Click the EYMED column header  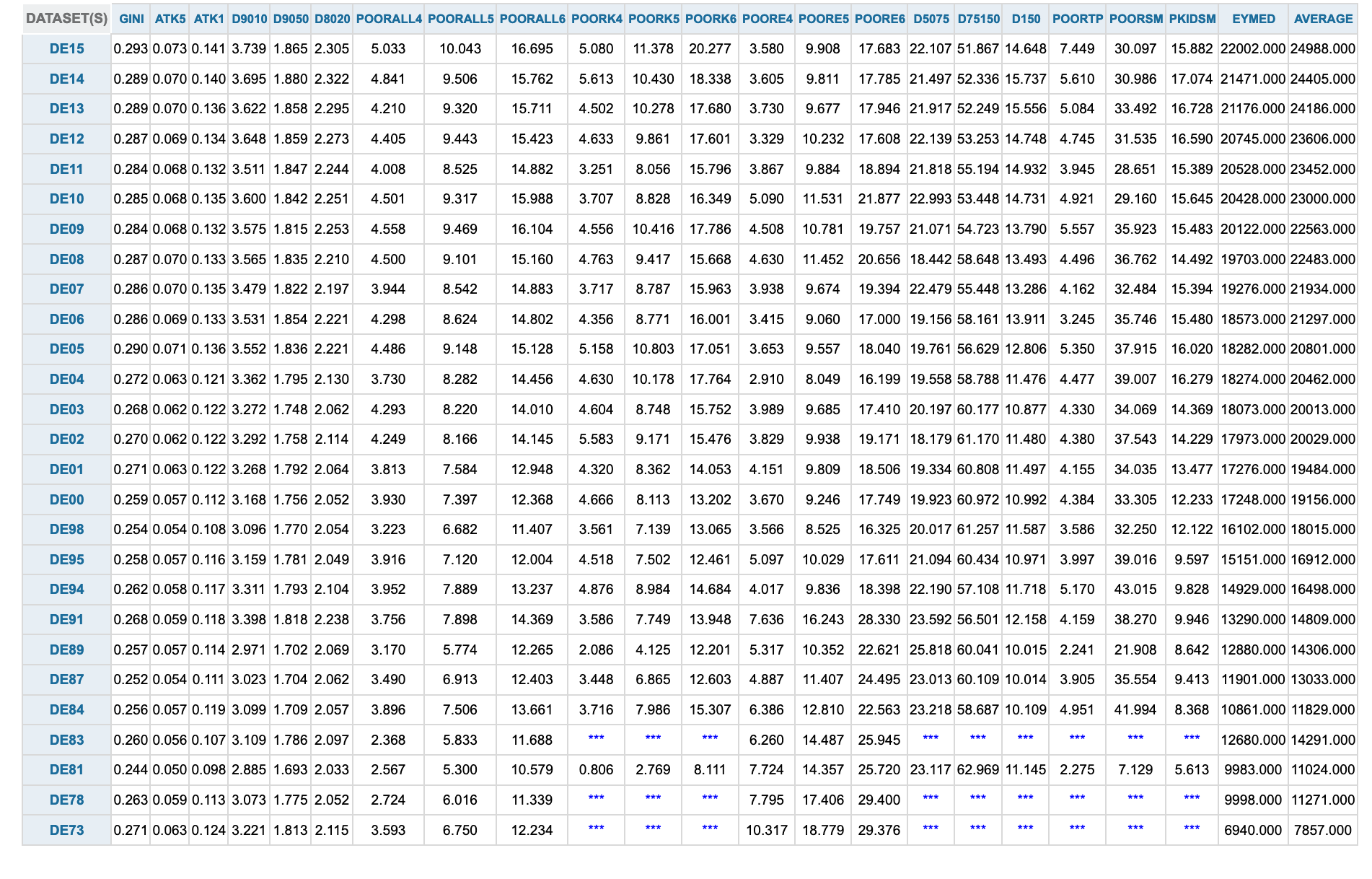(x=1254, y=19)
